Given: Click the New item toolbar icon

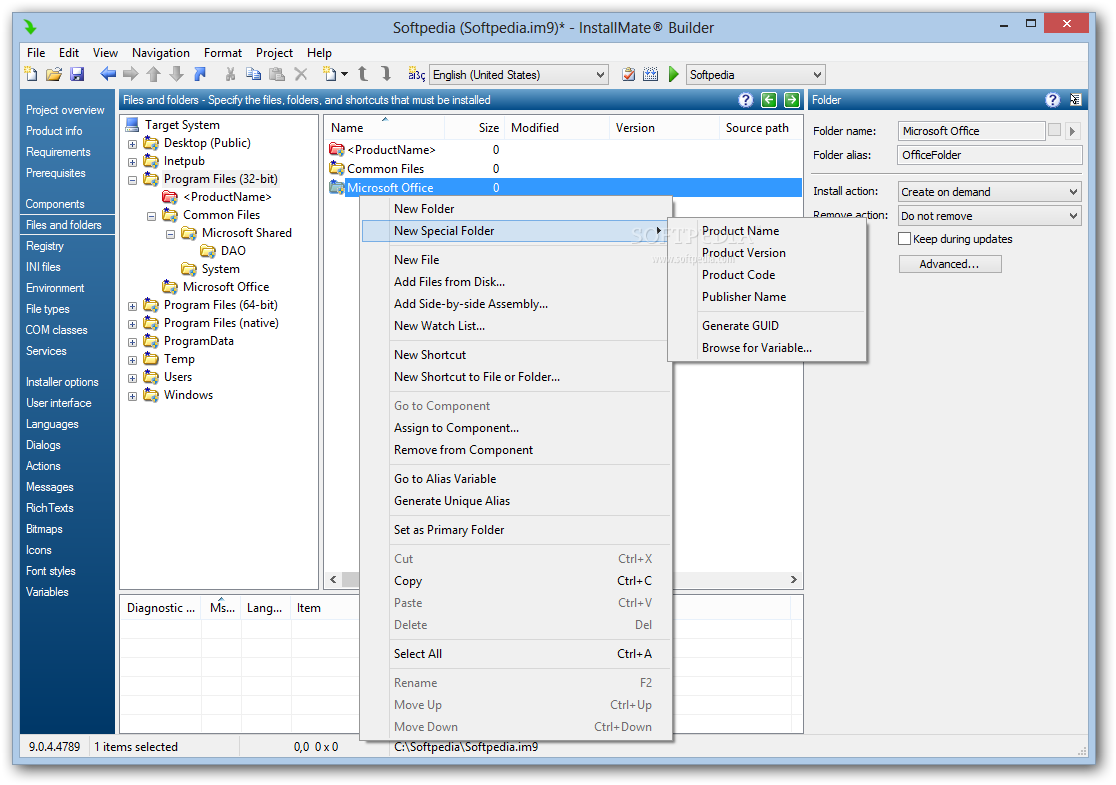Looking at the screenshot, I should coord(330,74).
